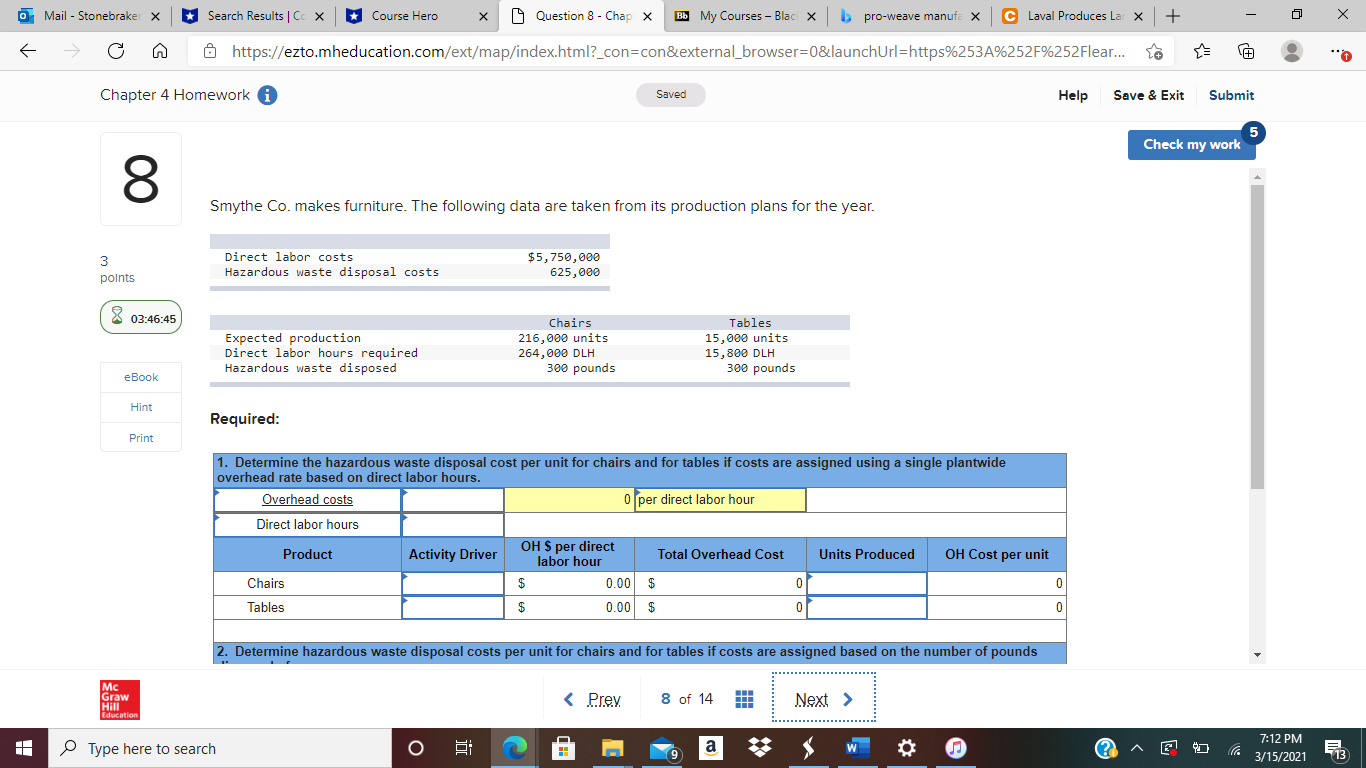Screen dimensions: 1366x768
Task: Click the yellow per direct labor hour field
Action: pos(718,499)
